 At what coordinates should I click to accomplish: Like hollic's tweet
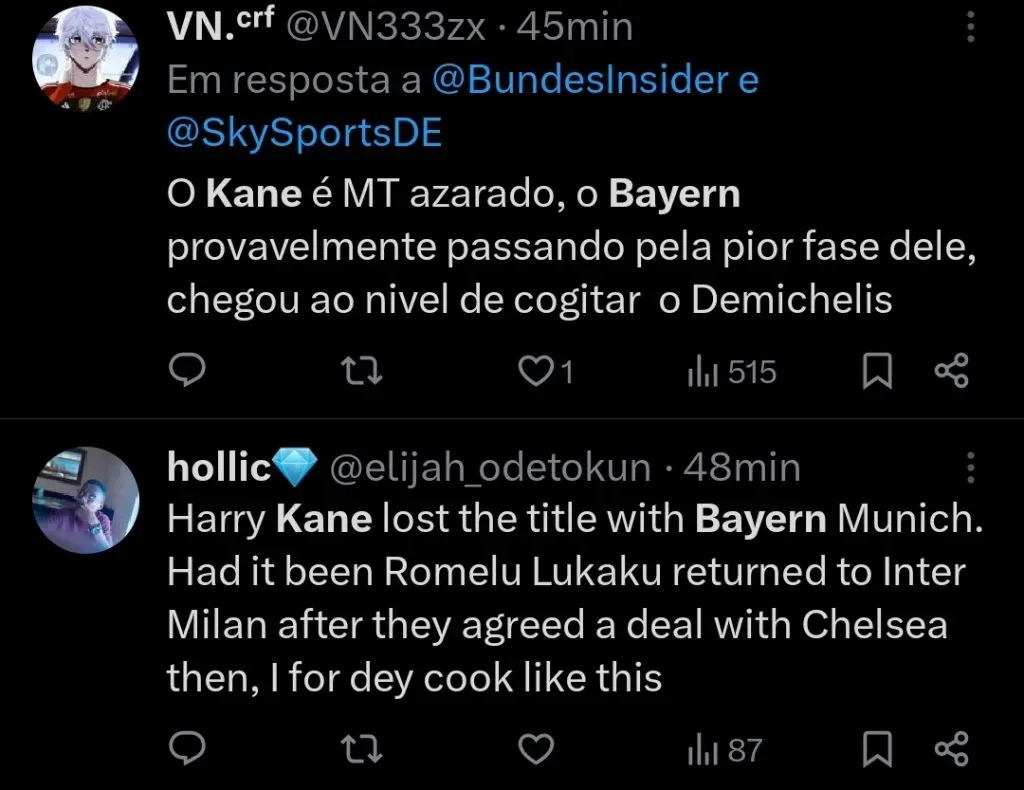538,749
